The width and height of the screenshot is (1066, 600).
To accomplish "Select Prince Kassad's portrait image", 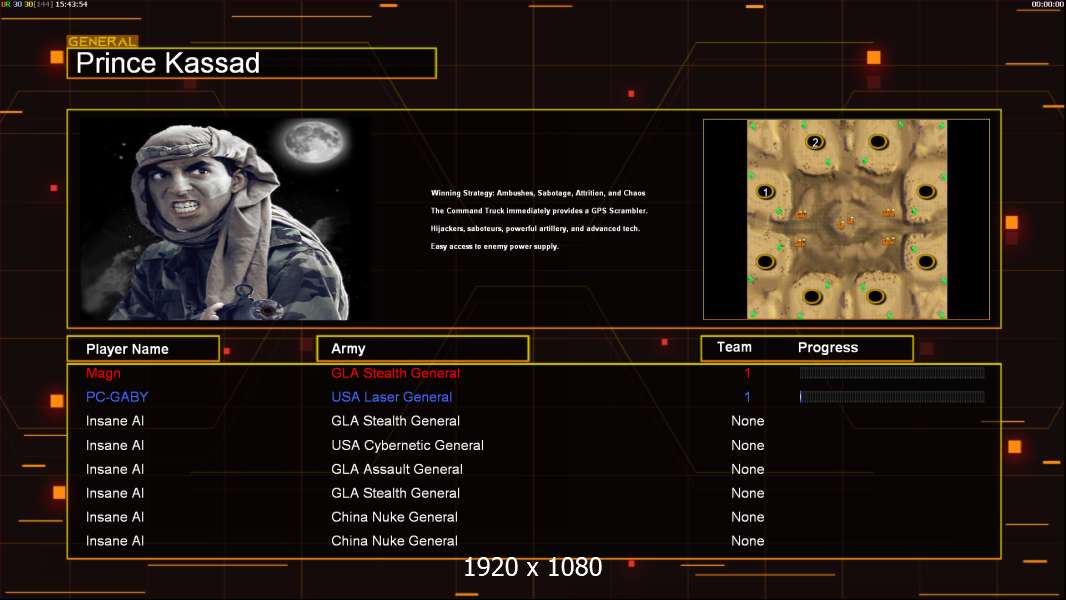I will pos(225,218).
